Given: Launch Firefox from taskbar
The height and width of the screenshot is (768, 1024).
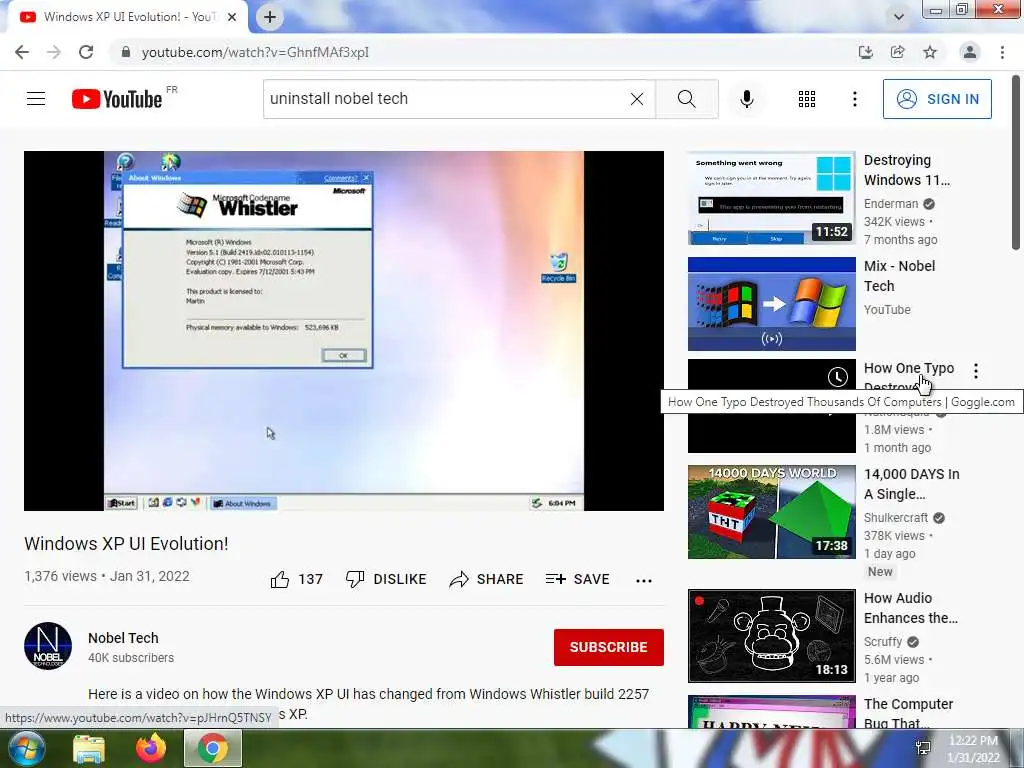Looking at the screenshot, I should pyautogui.click(x=151, y=748).
